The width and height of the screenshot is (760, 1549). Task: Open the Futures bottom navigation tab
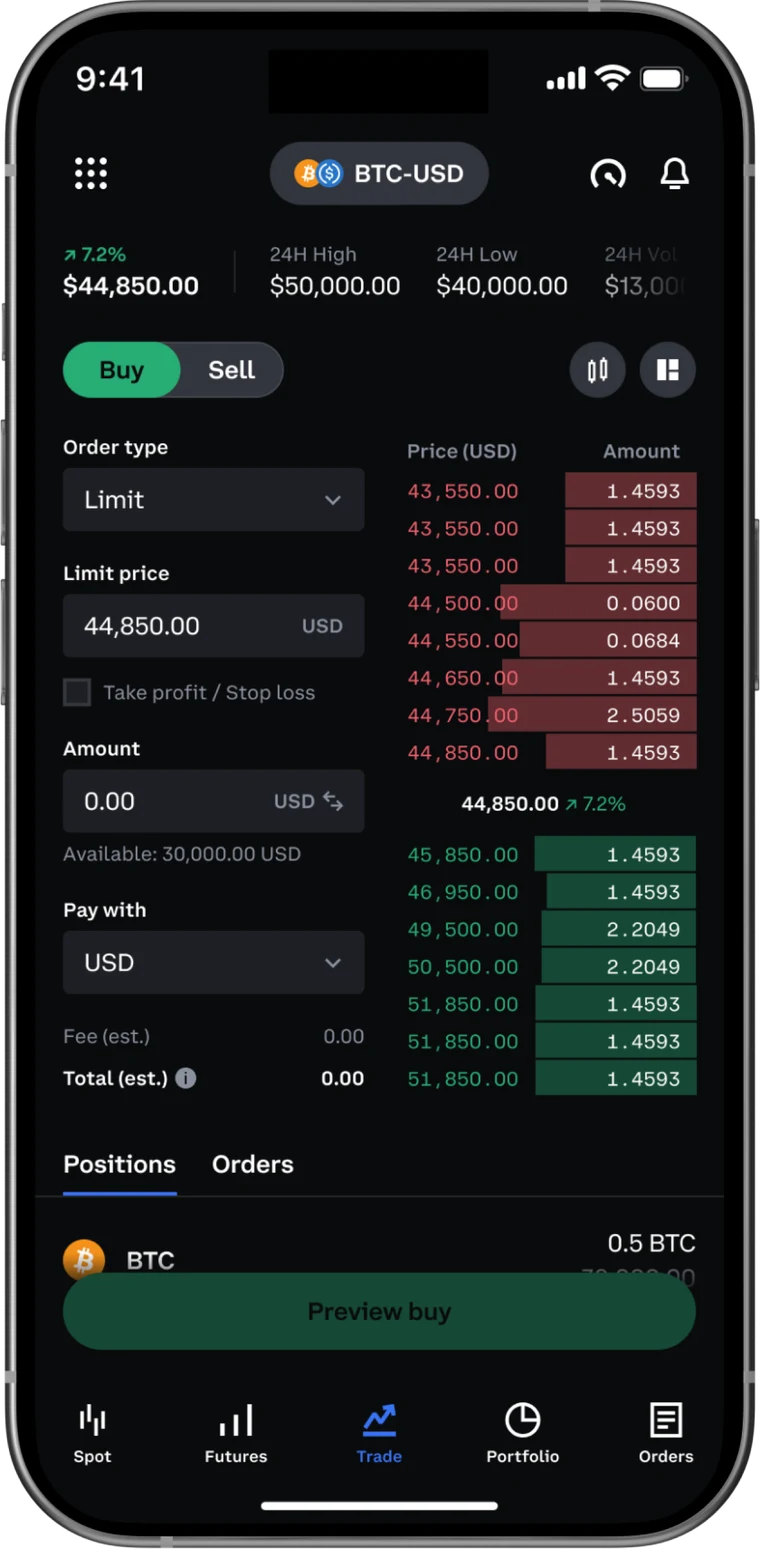(x=236, y=1432)
